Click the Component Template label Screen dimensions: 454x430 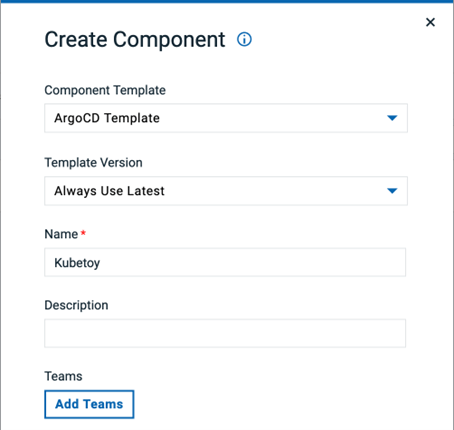(105, 90)
